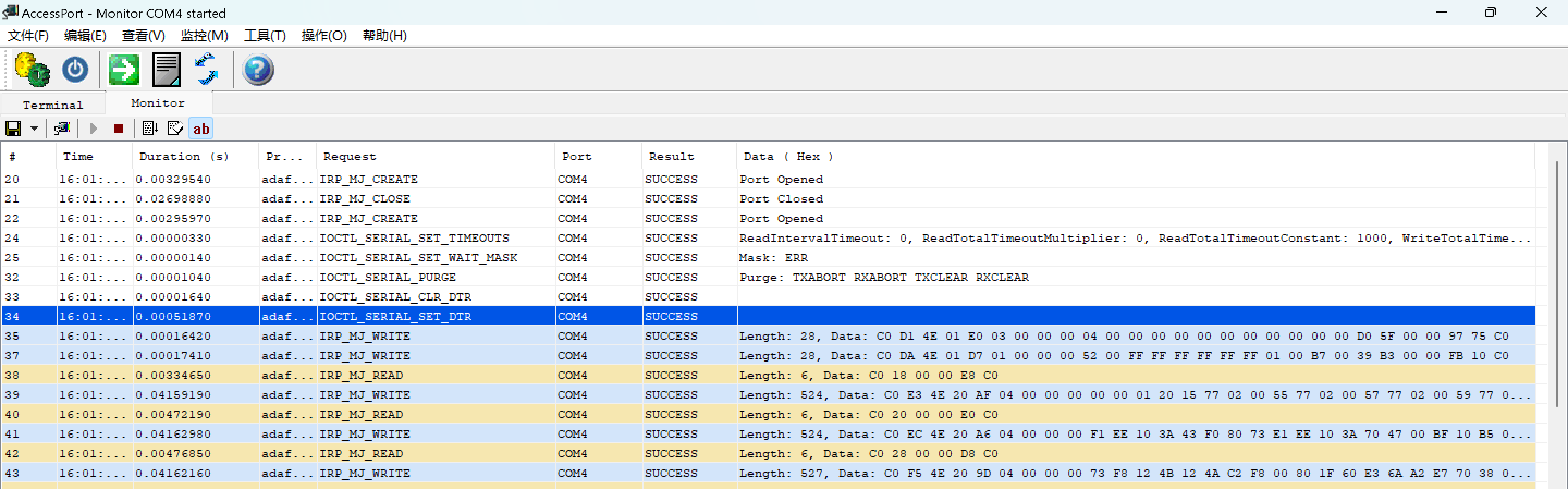Click the blue power open/close port icon

(76, 69)
